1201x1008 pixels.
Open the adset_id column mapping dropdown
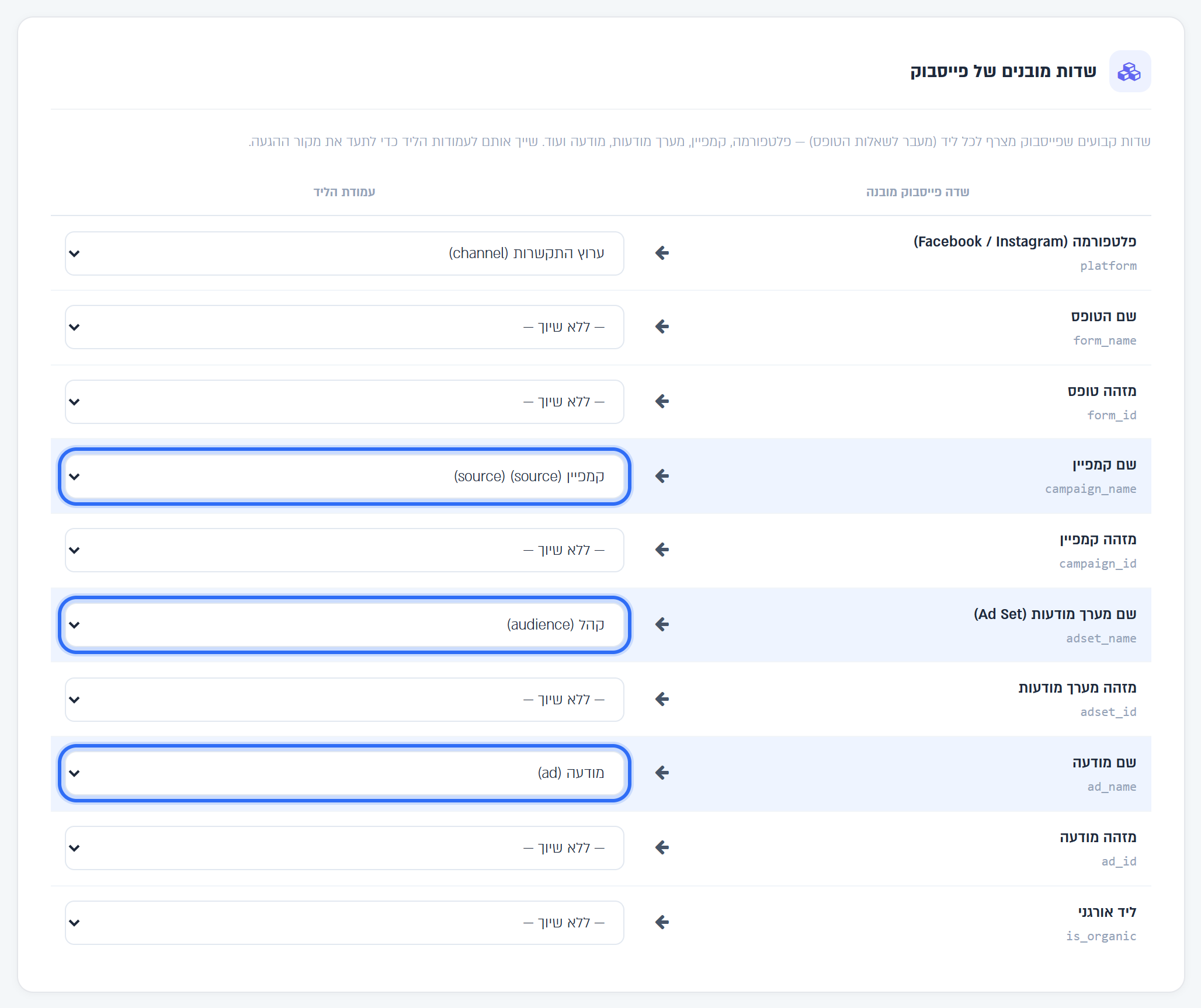345,700
